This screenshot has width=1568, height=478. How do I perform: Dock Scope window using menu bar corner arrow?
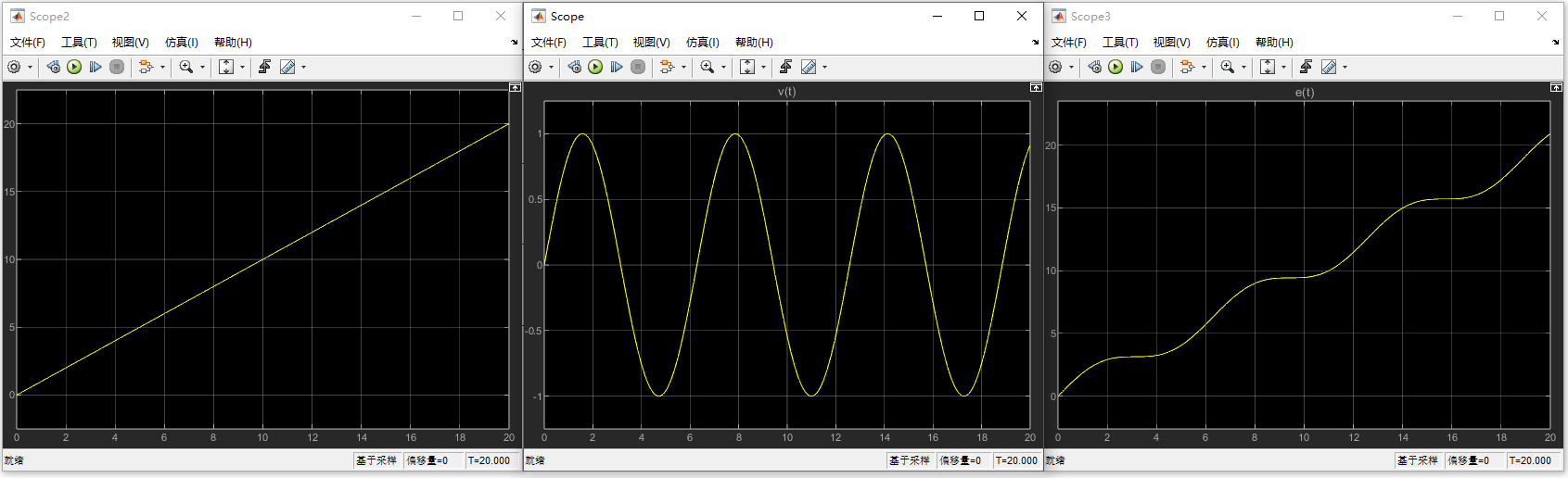coord(1036,43)
